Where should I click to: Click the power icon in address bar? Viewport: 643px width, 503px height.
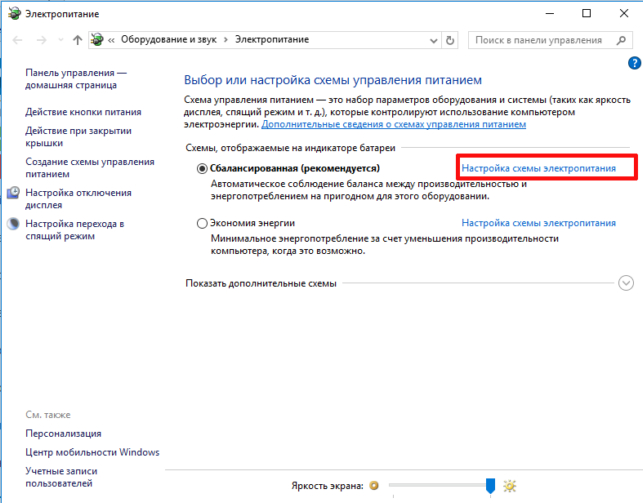(x=97, y=39)
